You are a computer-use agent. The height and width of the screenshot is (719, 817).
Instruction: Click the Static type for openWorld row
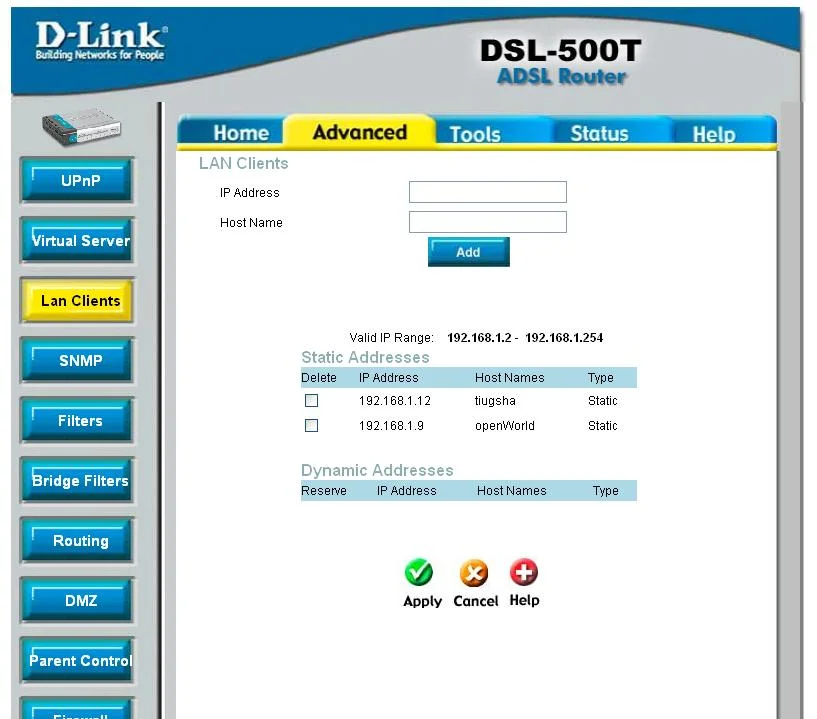tap(602, 426)
